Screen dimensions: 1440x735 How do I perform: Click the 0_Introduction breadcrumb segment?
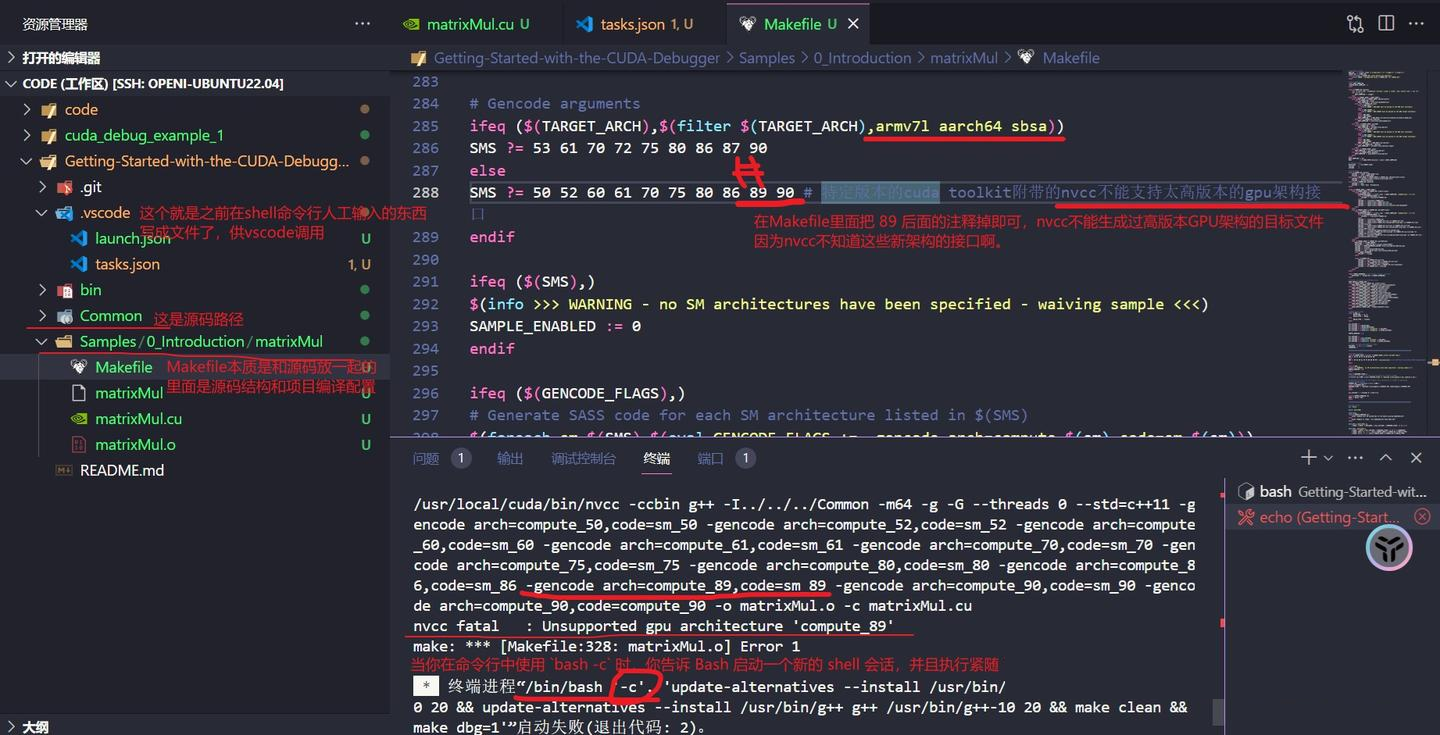(862, 58)
